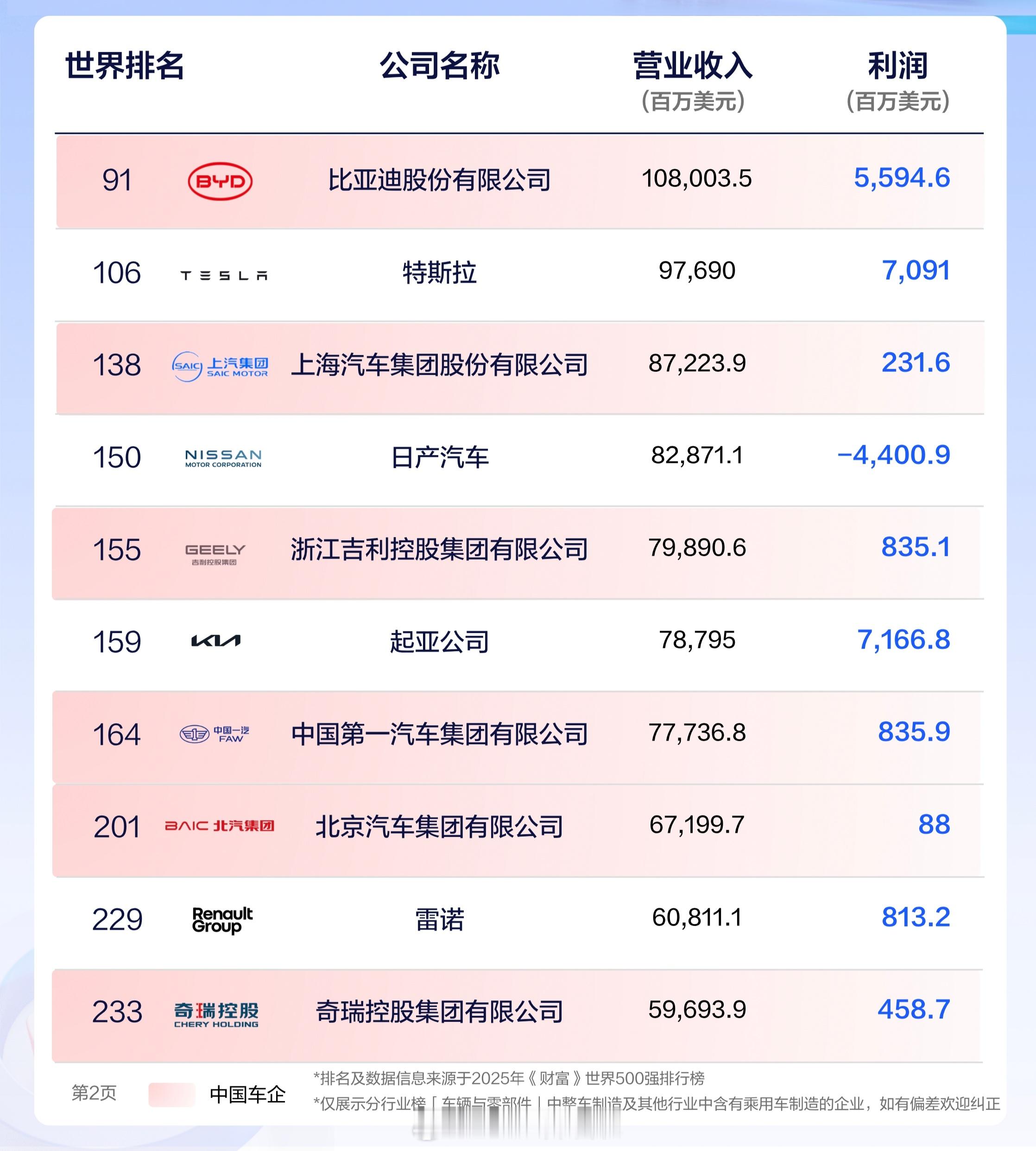
Task: Select company name 浙江吉利控股集团有限公司
Action: (439, 550)
